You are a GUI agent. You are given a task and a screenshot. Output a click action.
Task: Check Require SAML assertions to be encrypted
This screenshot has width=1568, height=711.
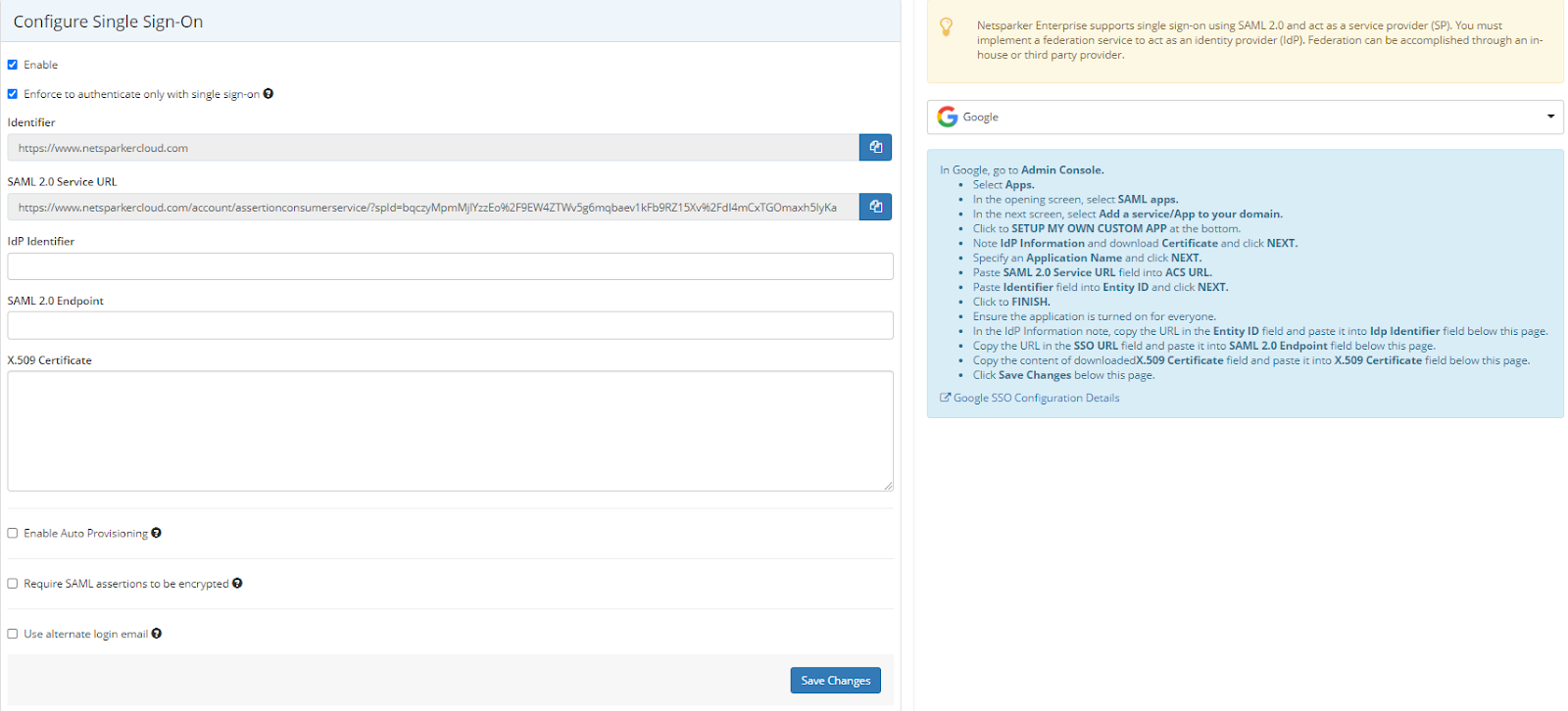(x=13, y=584)
